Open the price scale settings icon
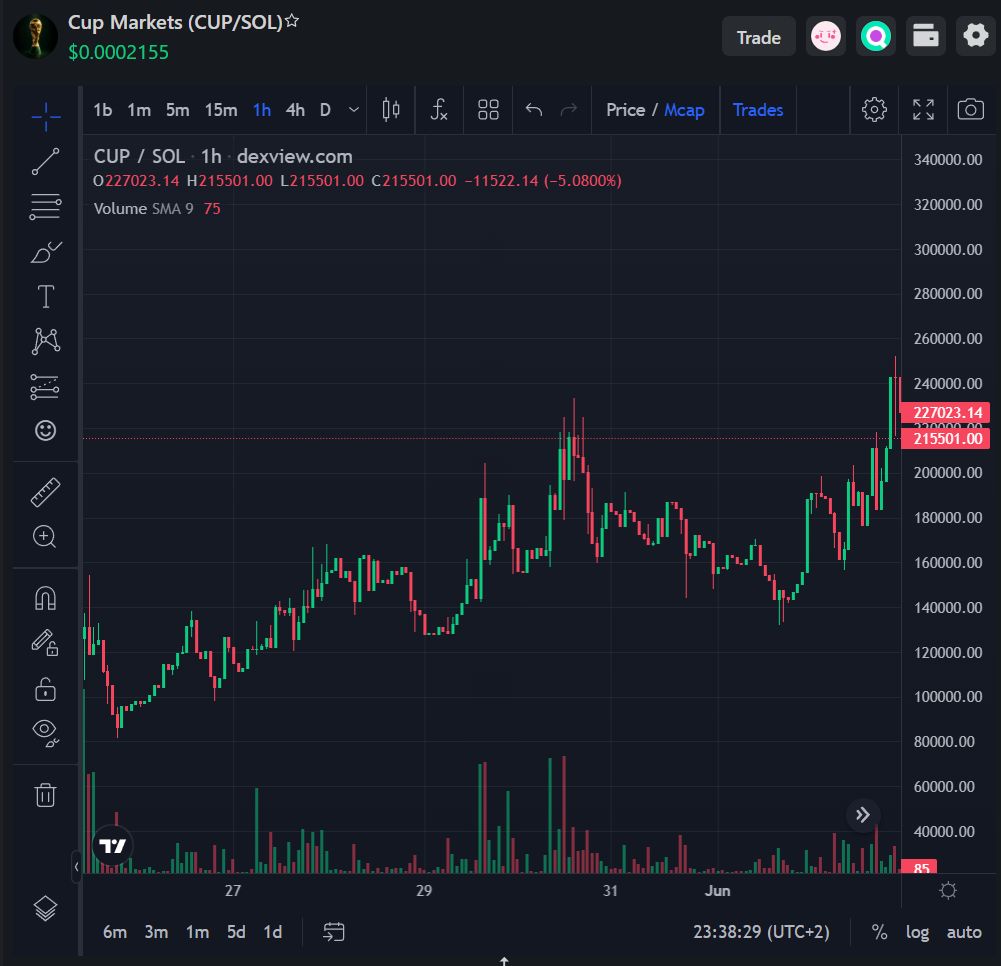 point(948,890)
